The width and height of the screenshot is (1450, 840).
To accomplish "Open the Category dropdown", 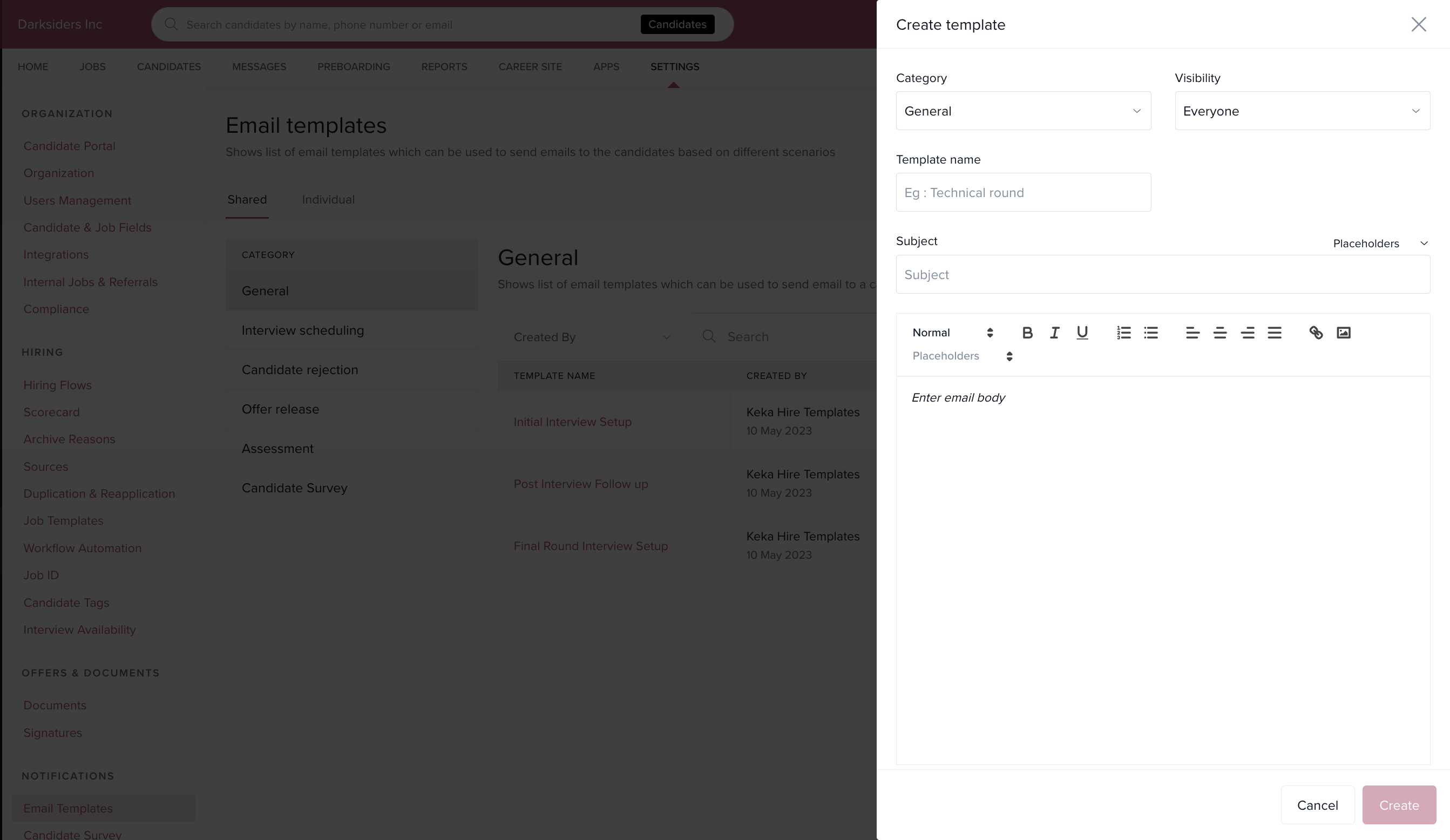I will [1023, 111].
